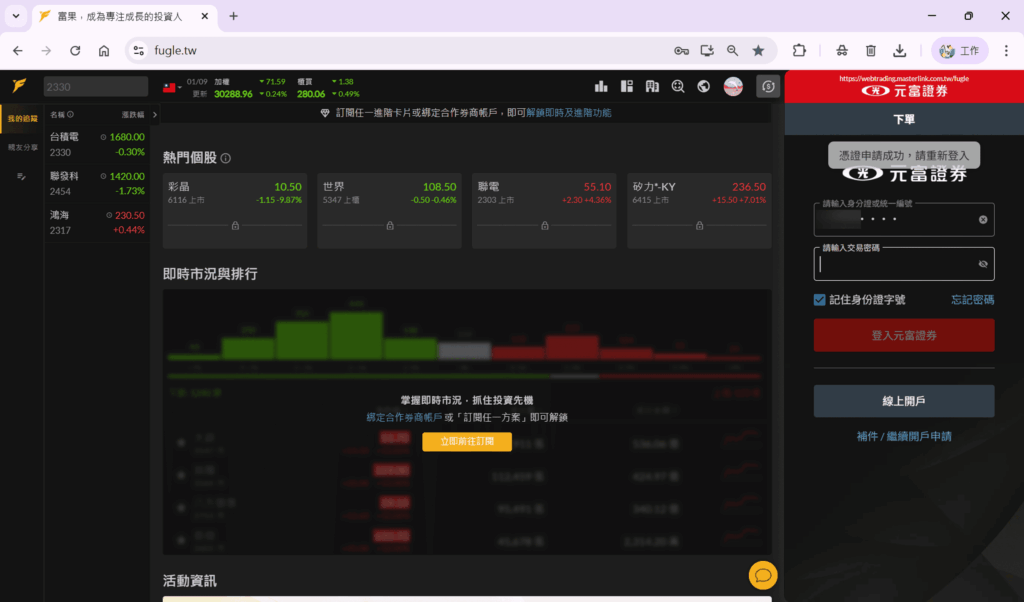
Task: Expand the watchlist panel chevron arrow
Action: 153,114
